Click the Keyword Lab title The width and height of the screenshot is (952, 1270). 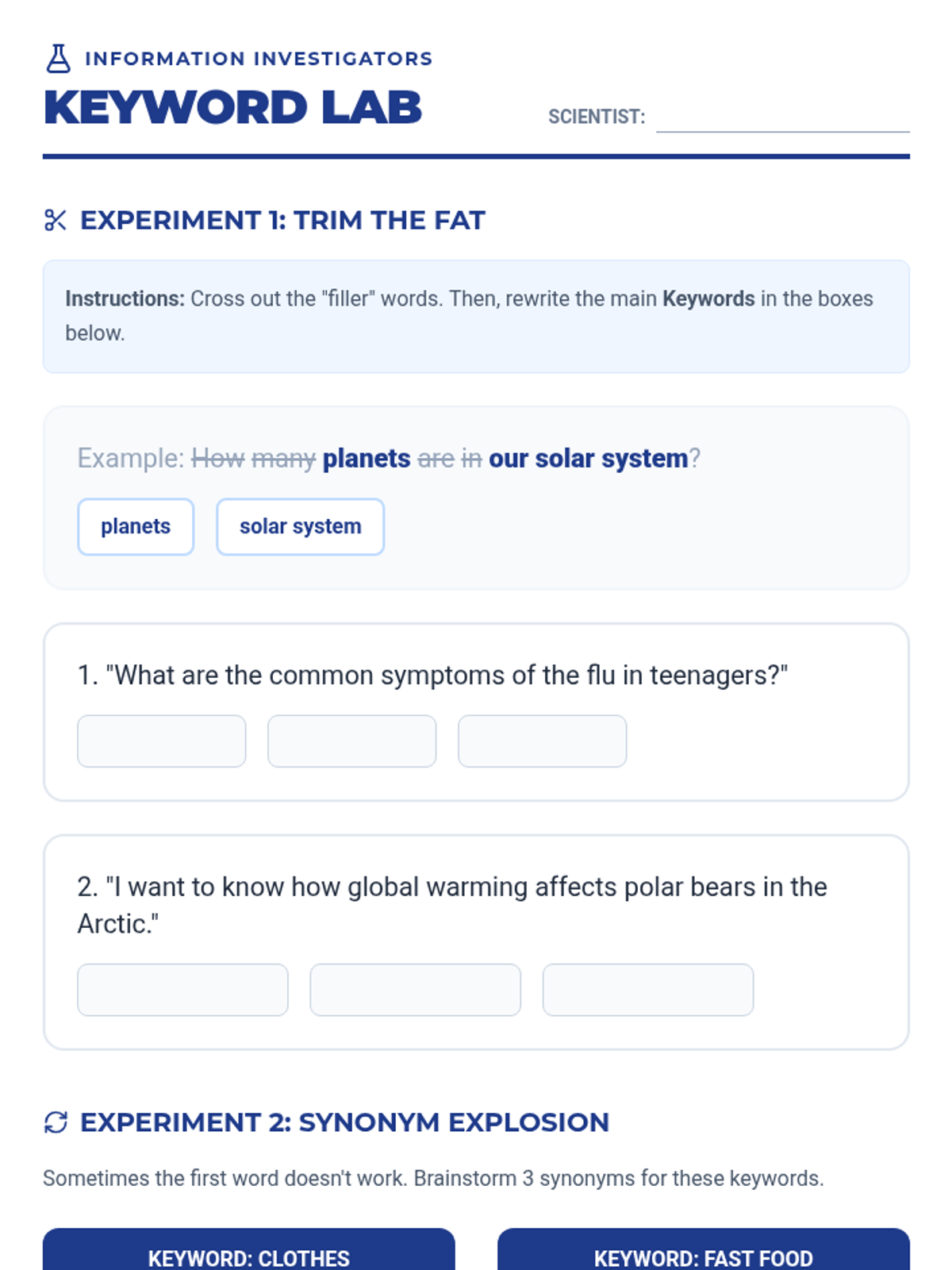click(x=233, y=108)
